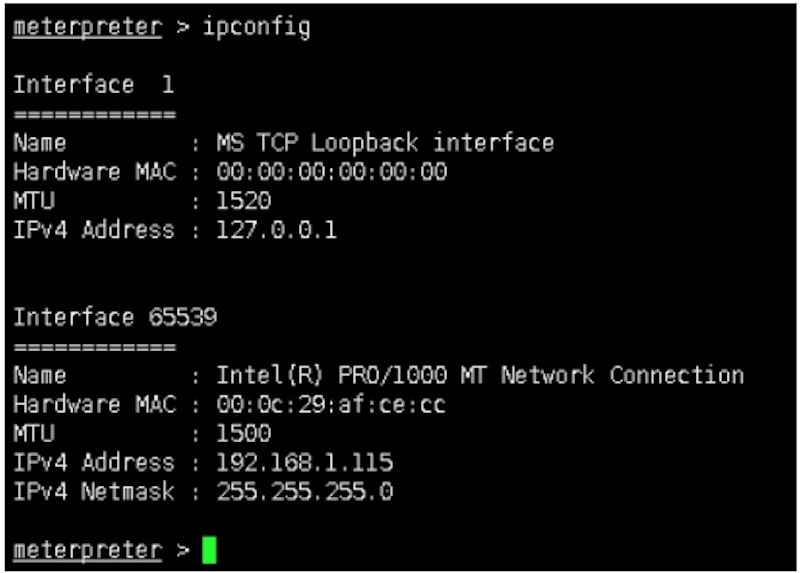Click the 127.0.0.1 IPv4 address
800x573 pixels.
(x=277, y=230)
